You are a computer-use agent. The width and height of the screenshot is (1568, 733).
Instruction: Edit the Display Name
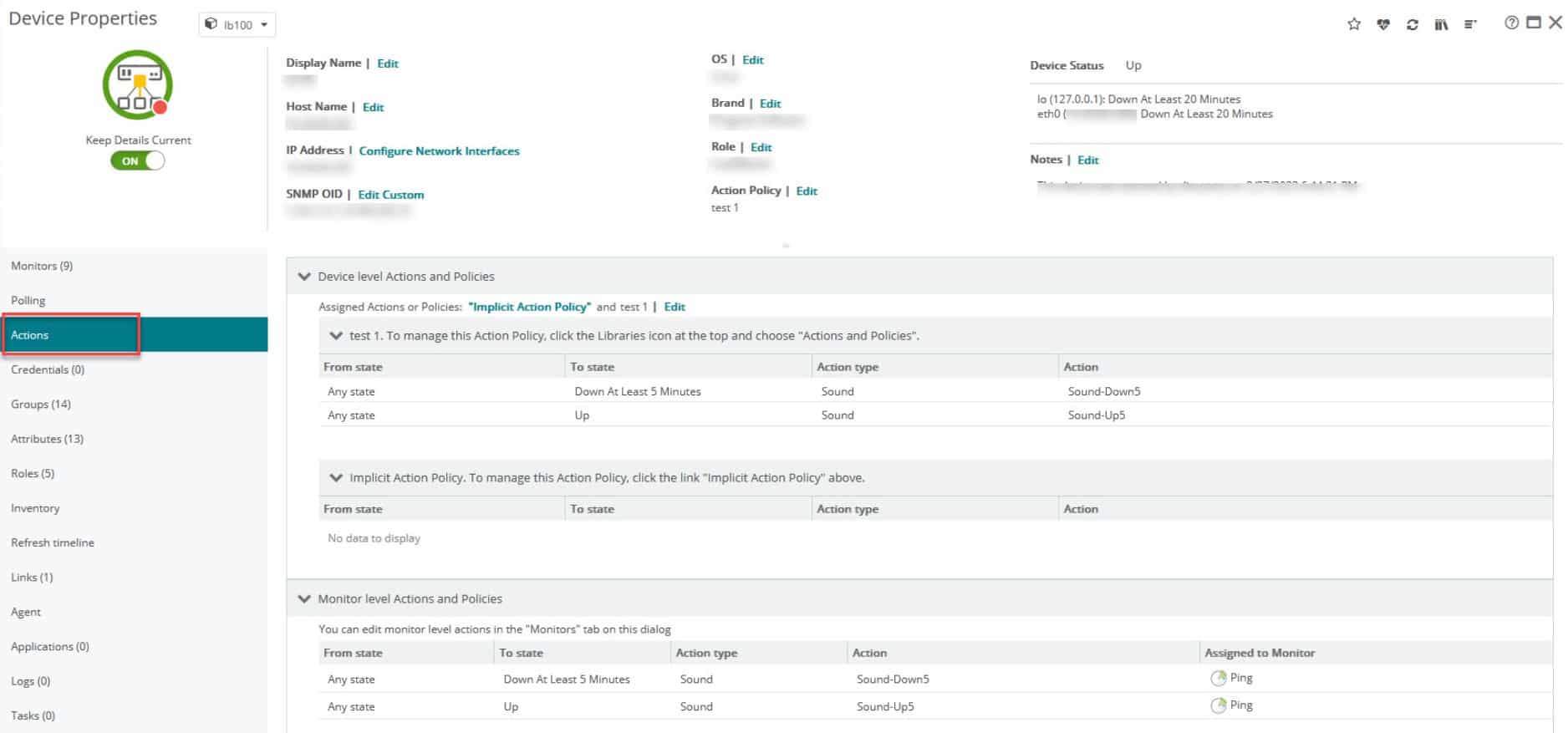(x=388, y=64)
